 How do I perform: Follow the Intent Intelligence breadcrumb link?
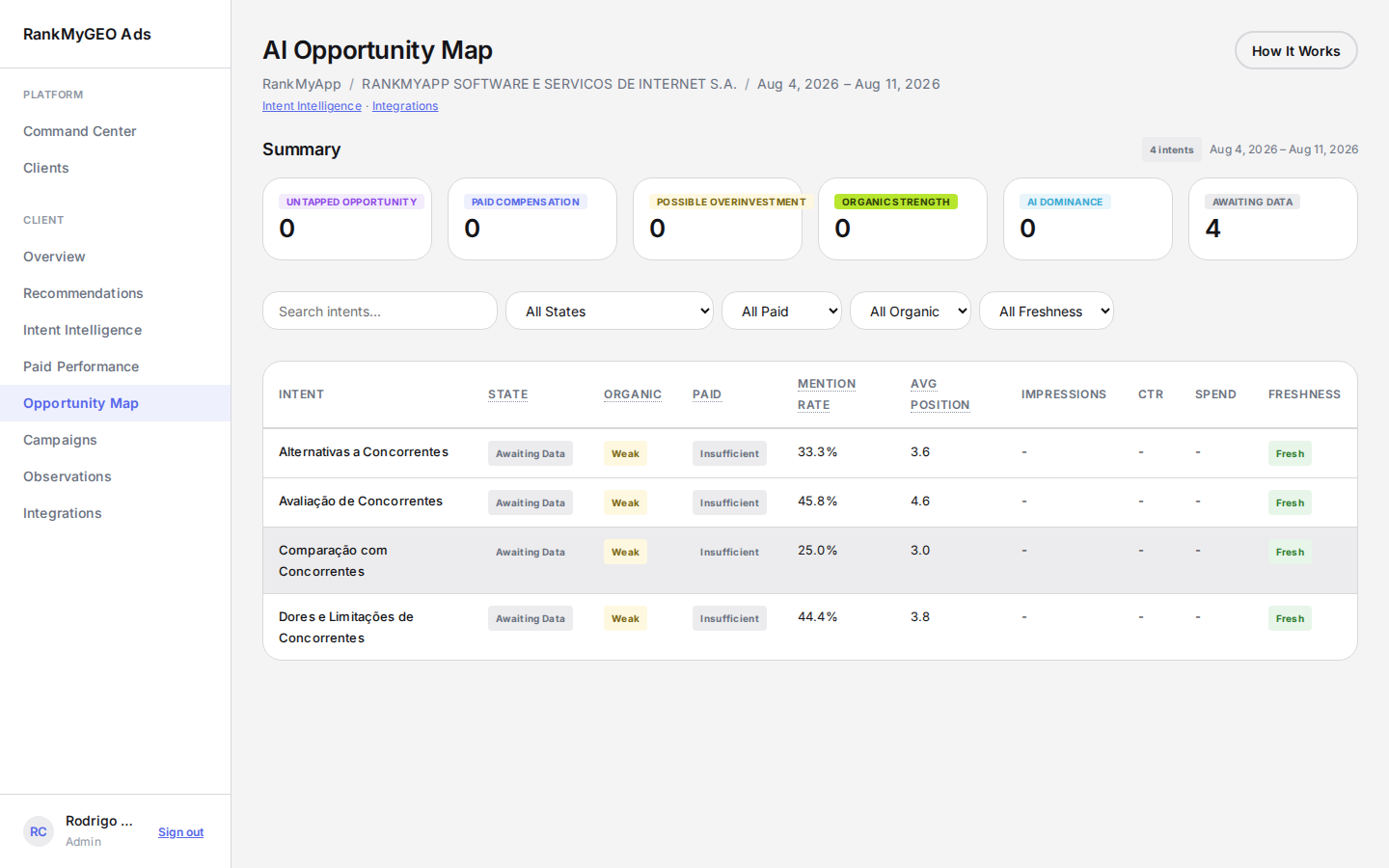312,106
